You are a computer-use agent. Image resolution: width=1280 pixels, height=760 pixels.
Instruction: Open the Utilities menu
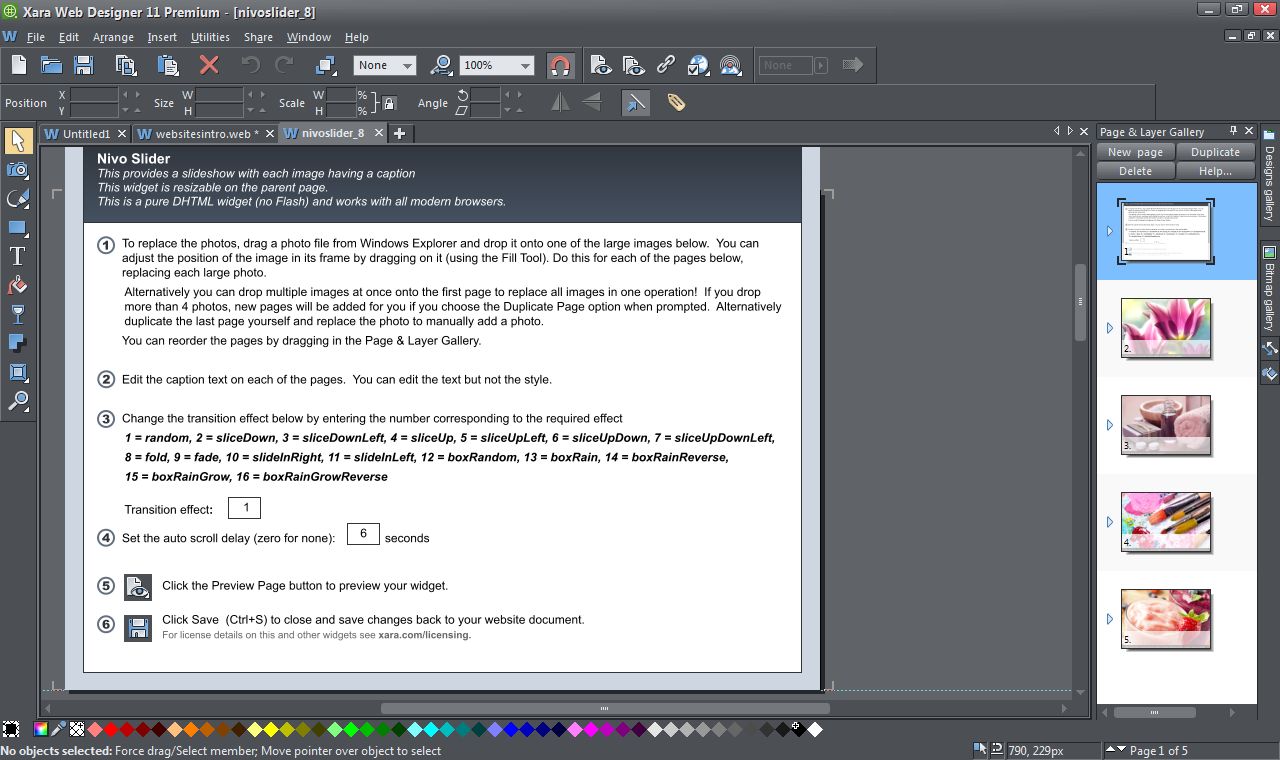pos(210,37)
